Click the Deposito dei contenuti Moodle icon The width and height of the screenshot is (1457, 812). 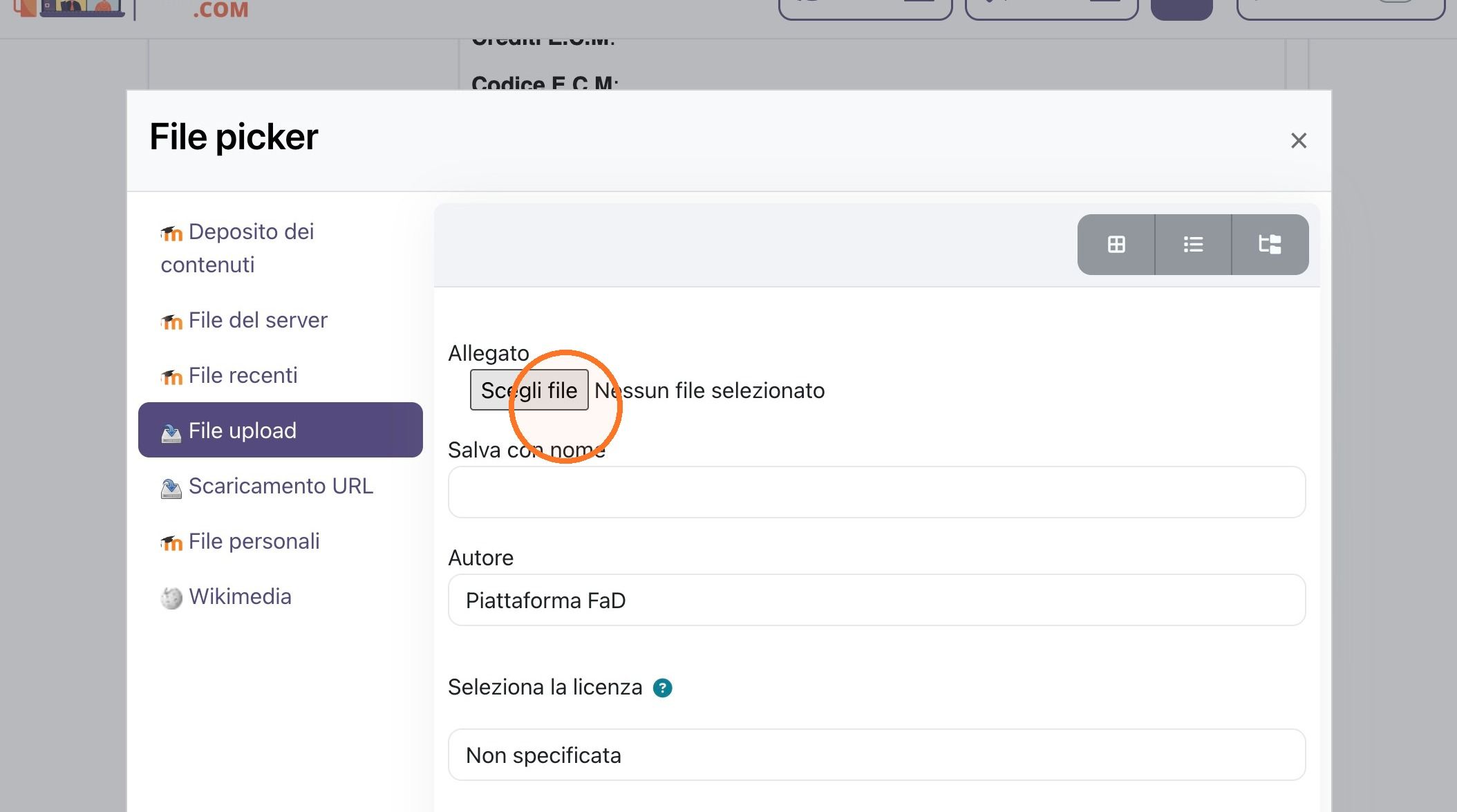point(171,234)
